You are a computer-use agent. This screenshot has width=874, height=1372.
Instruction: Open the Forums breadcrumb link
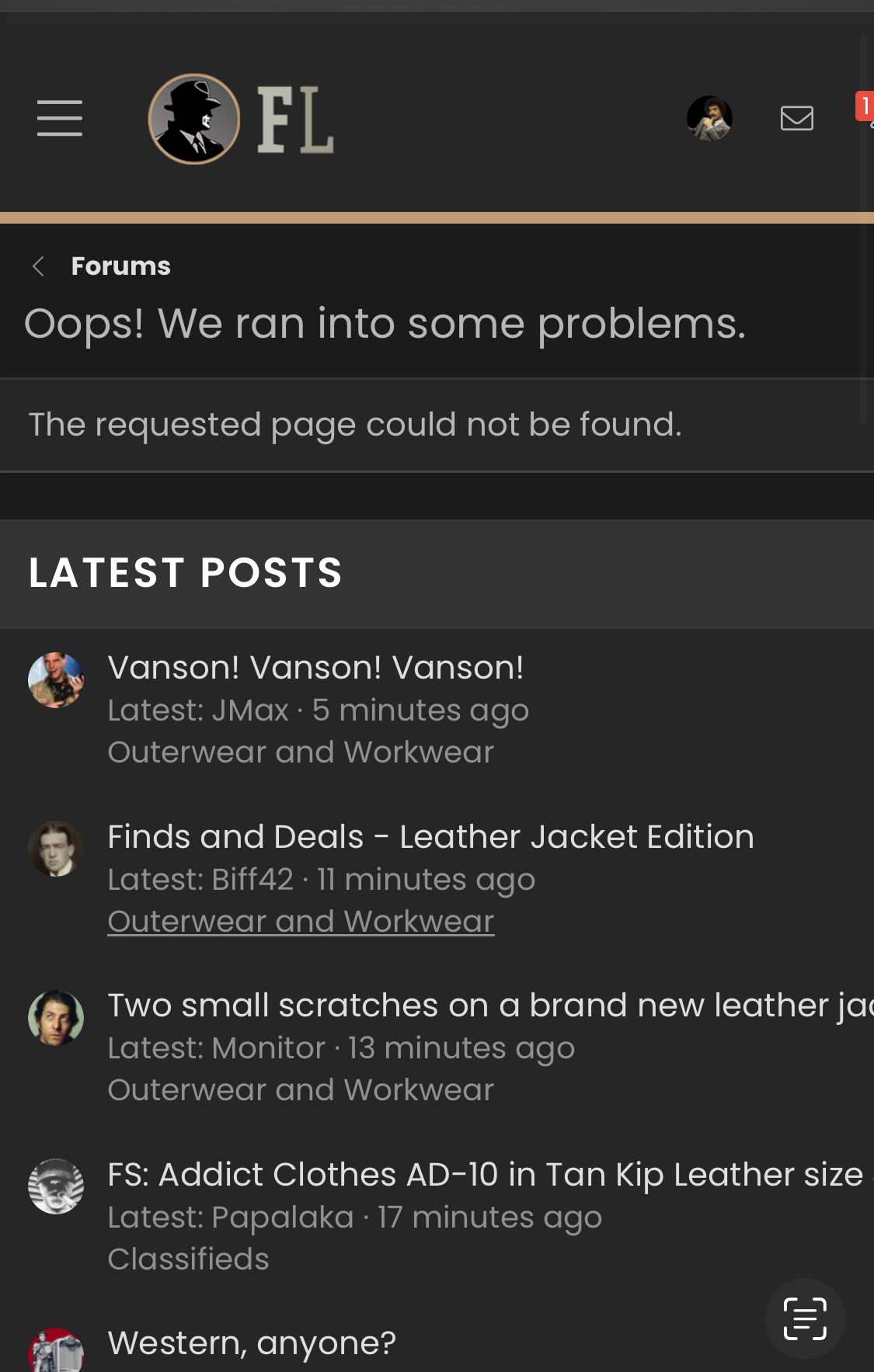(x=120, y=266)
